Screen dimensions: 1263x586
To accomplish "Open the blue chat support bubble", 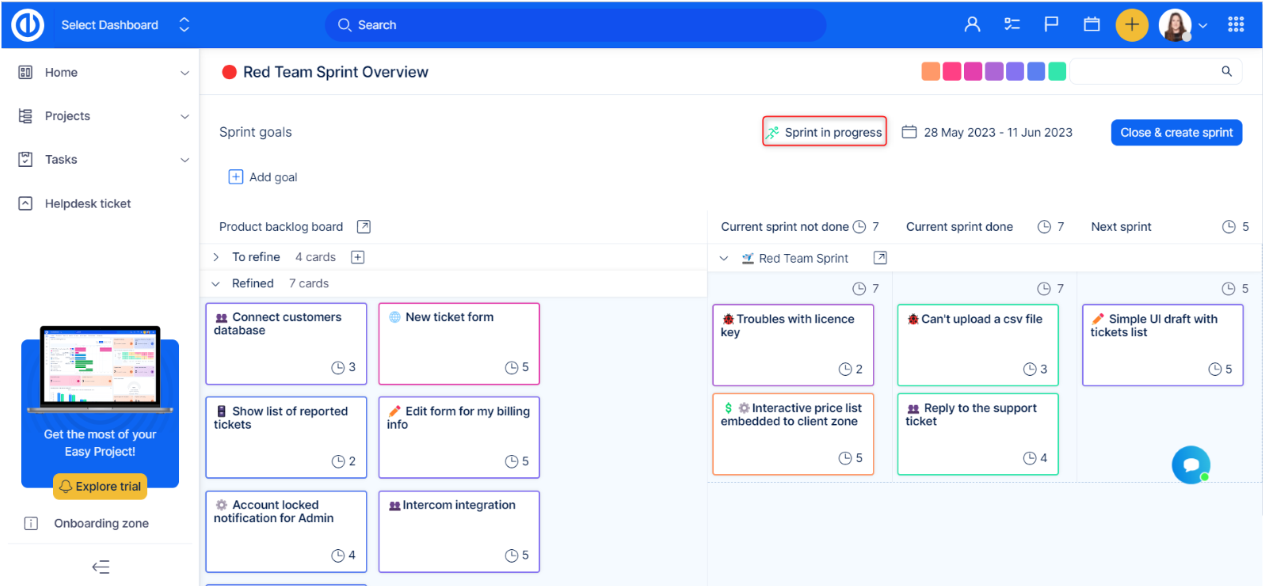I will pyautogui.click(x=1190, y=465).
